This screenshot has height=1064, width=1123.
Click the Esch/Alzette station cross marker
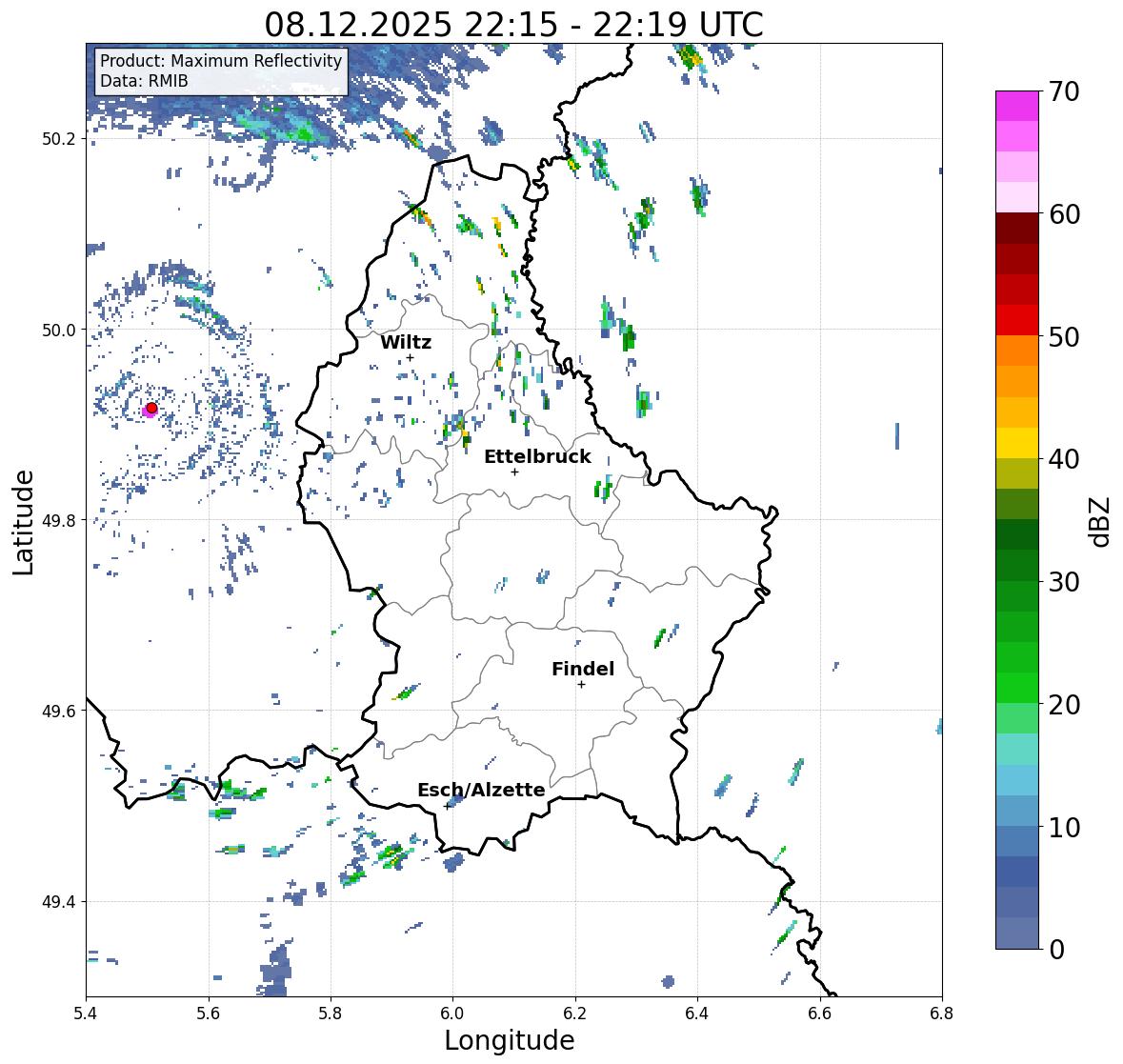pyautogui.click(x=447, y=806)
